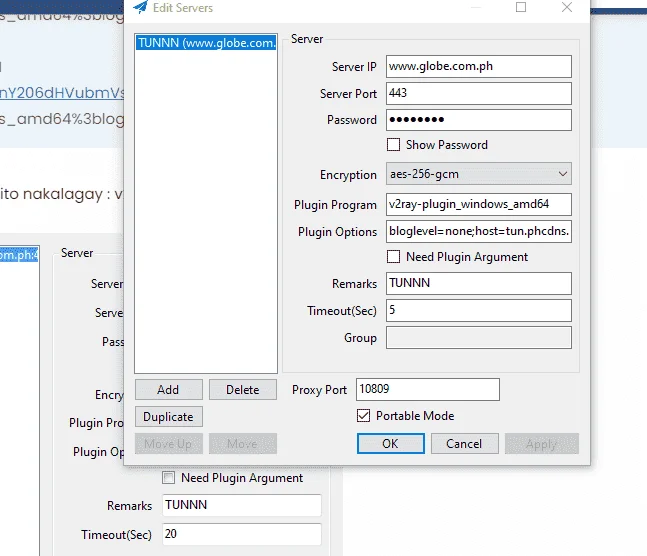Click the greyed Move button beside Move Up
647x556 pixels.
pos(243,444)
